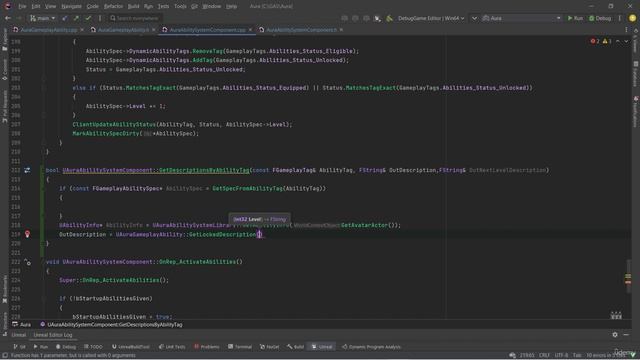Open the NuGet tool window
Screen dimensions: 640x360
(x=270, y=347)
